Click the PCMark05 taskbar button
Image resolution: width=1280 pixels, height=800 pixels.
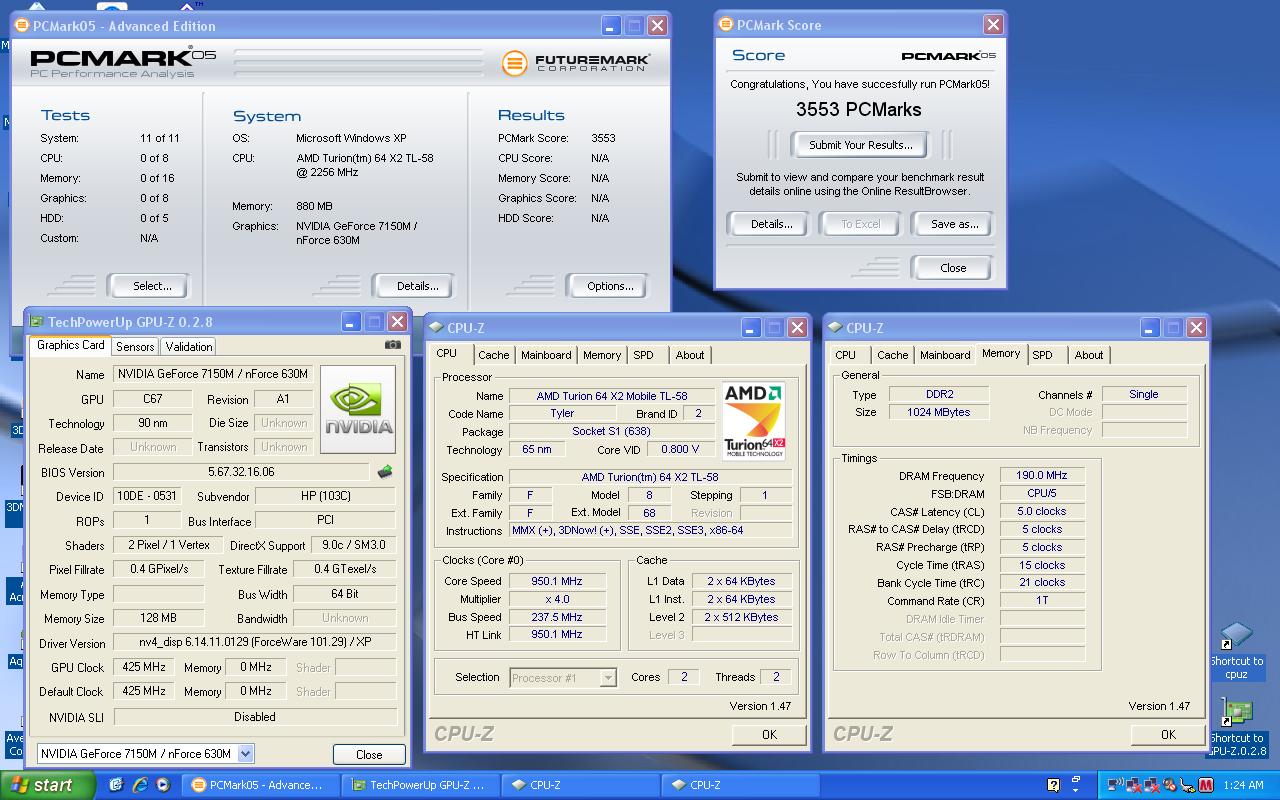(x=262, y=785)
